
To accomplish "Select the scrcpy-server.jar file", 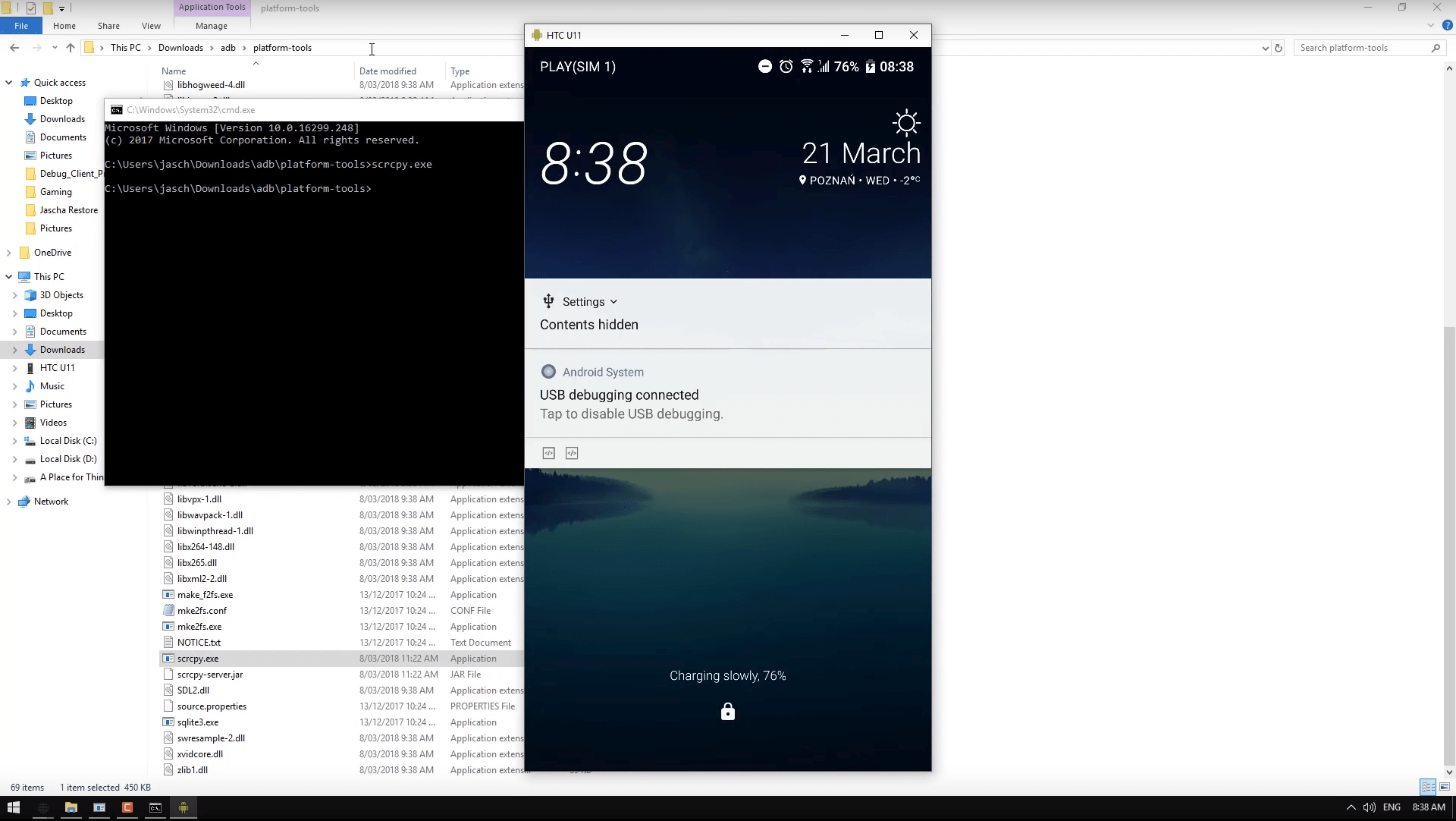I will [210, 675].
